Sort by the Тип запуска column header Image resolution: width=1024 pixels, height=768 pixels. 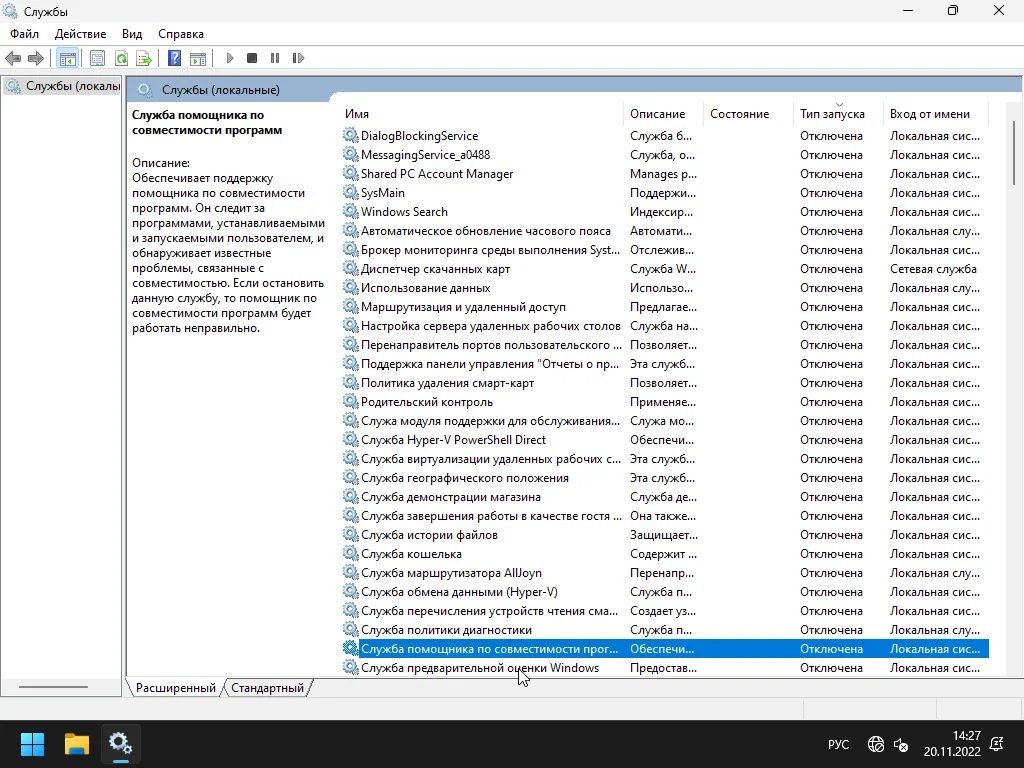[831, 114]
